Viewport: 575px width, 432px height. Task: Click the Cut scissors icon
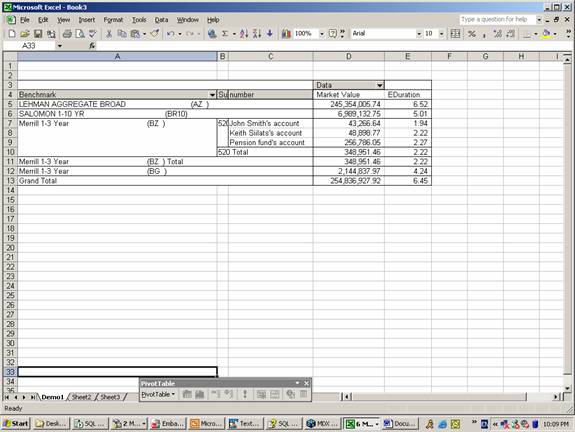pyautogui.click(x=109, y=34)
